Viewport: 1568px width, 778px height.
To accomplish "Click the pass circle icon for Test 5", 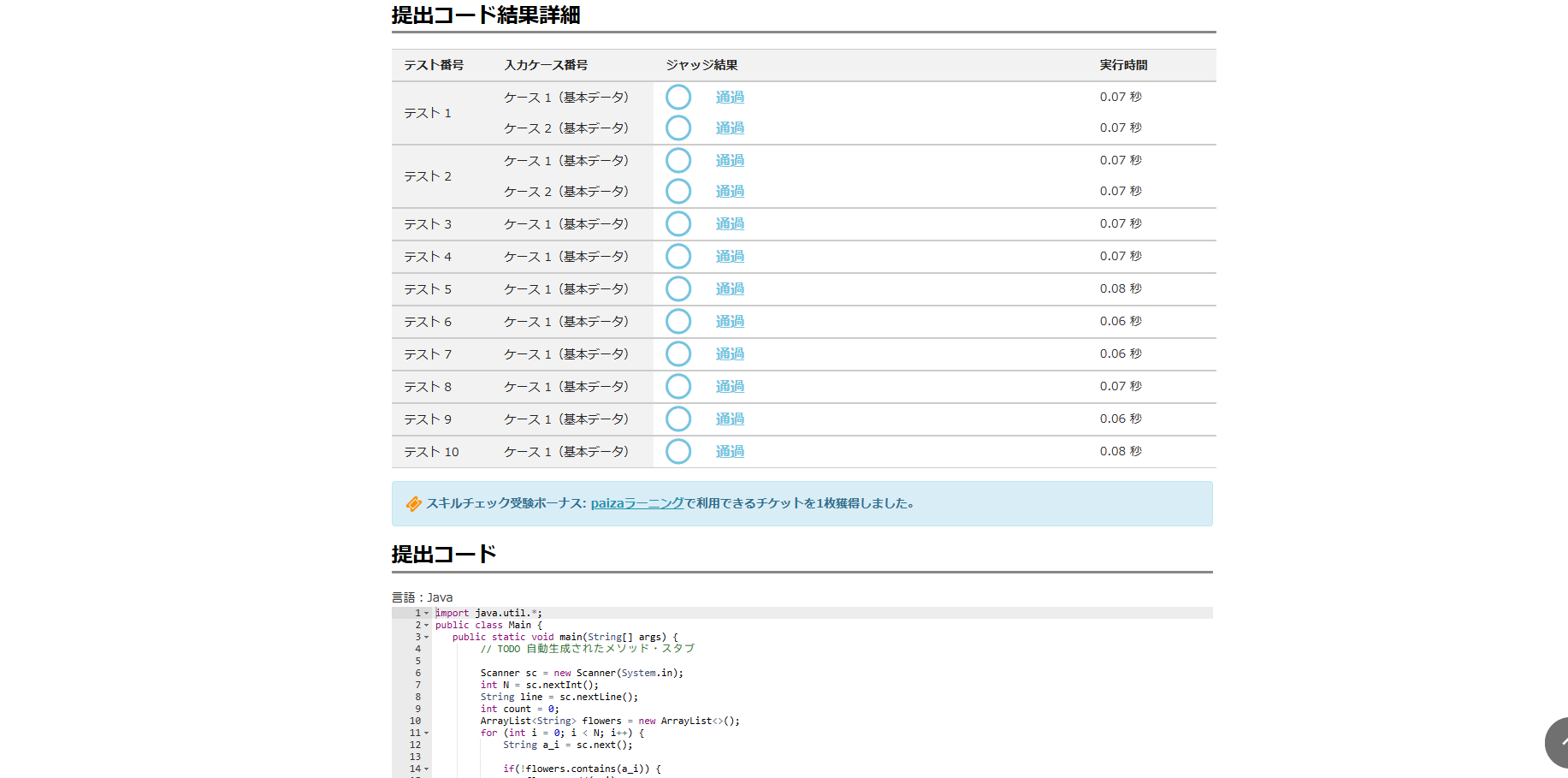I will [x=678, y=289].
